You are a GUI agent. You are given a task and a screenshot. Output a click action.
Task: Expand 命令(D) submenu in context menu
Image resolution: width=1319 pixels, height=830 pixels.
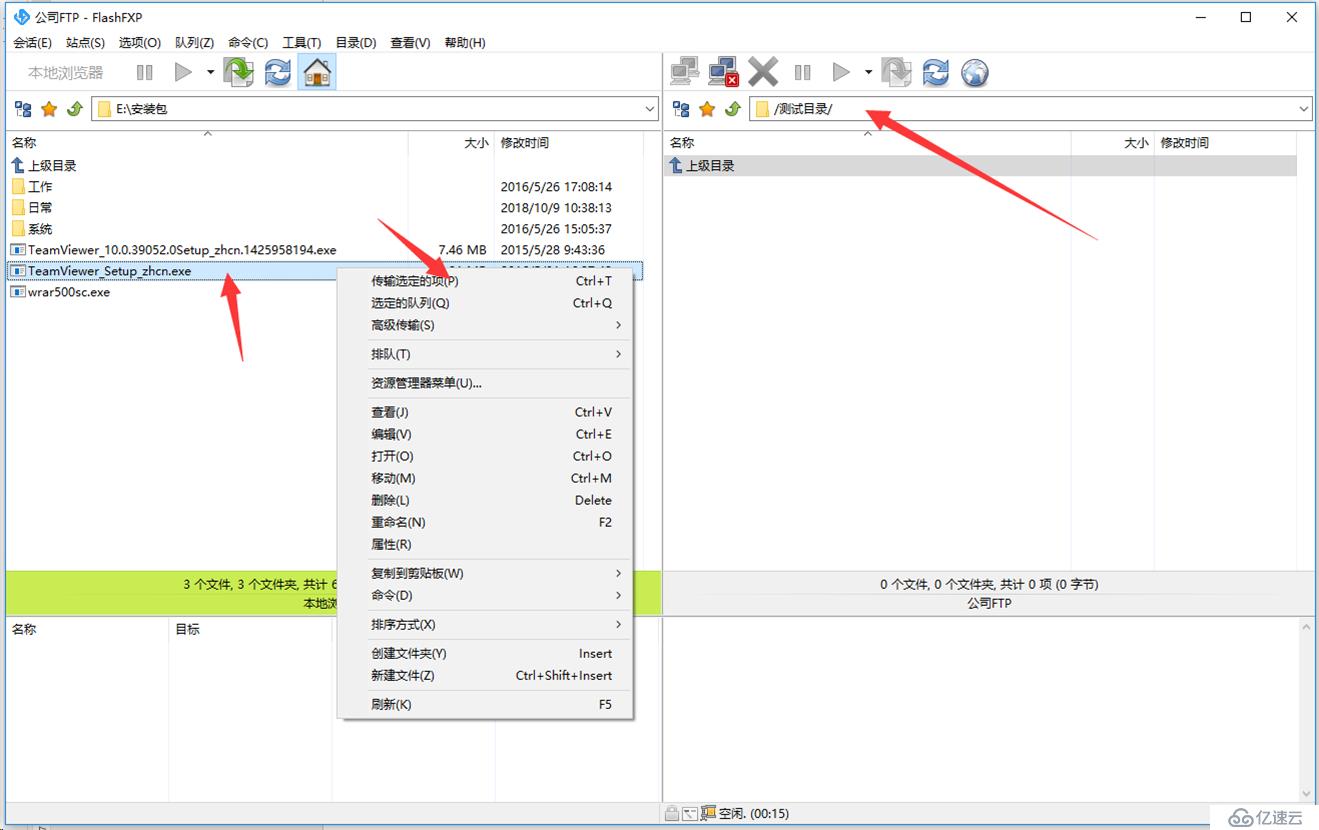(x=485, y=595)
